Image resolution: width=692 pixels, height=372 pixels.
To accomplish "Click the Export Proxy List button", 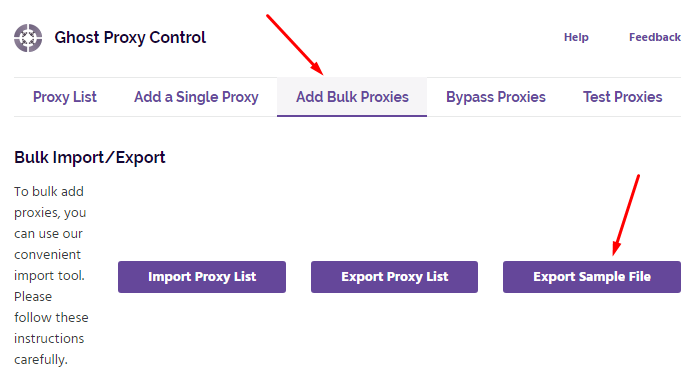I will point(395,277).
